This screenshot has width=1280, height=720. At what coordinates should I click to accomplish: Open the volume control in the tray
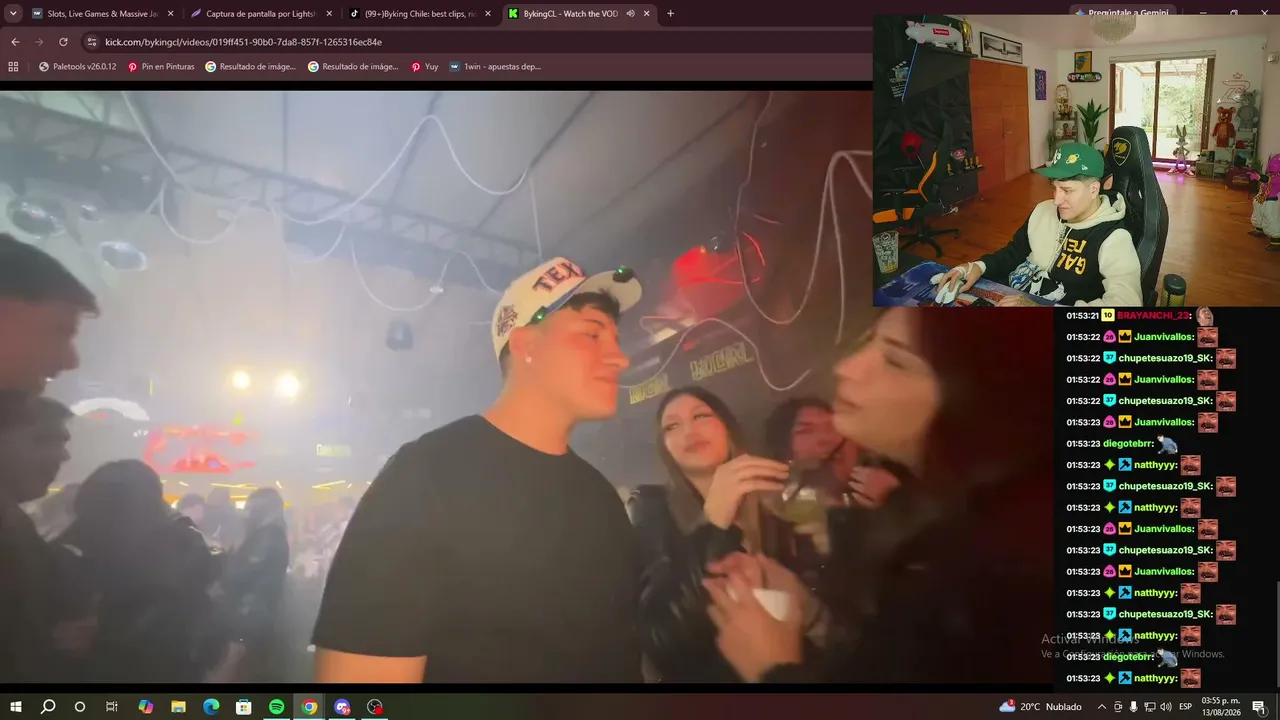coord(1166,707)
